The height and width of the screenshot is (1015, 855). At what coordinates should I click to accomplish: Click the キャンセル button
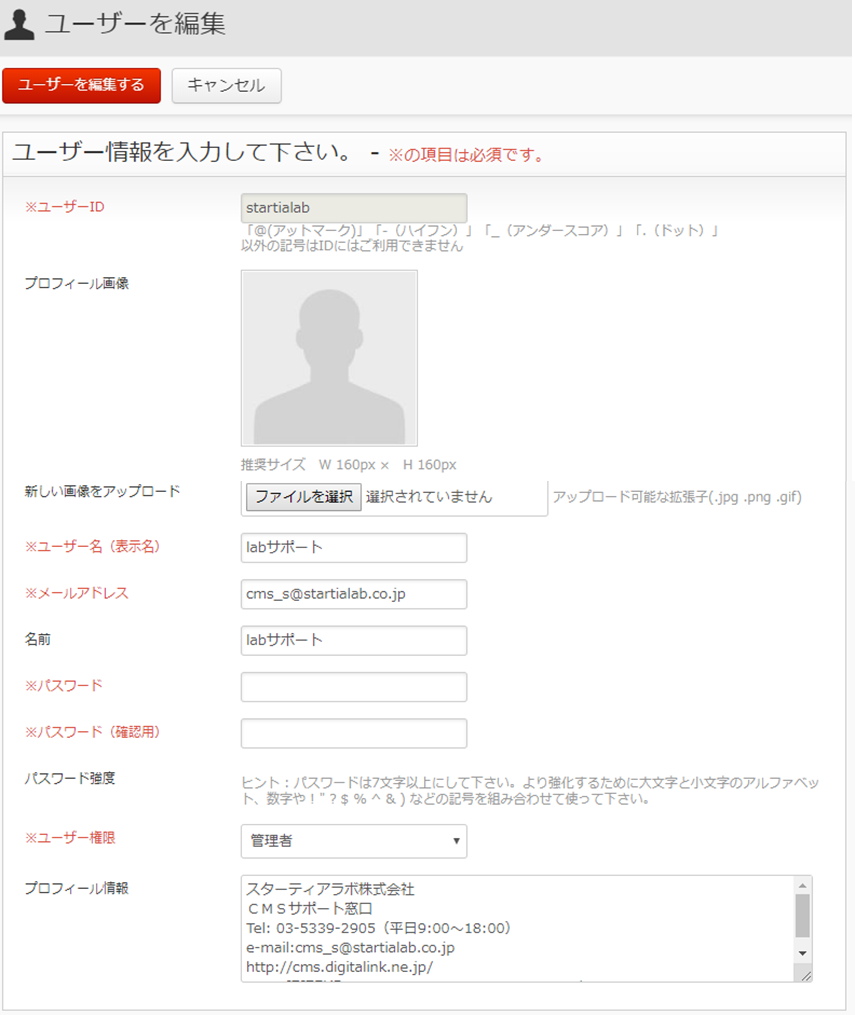tap(227, 85)
